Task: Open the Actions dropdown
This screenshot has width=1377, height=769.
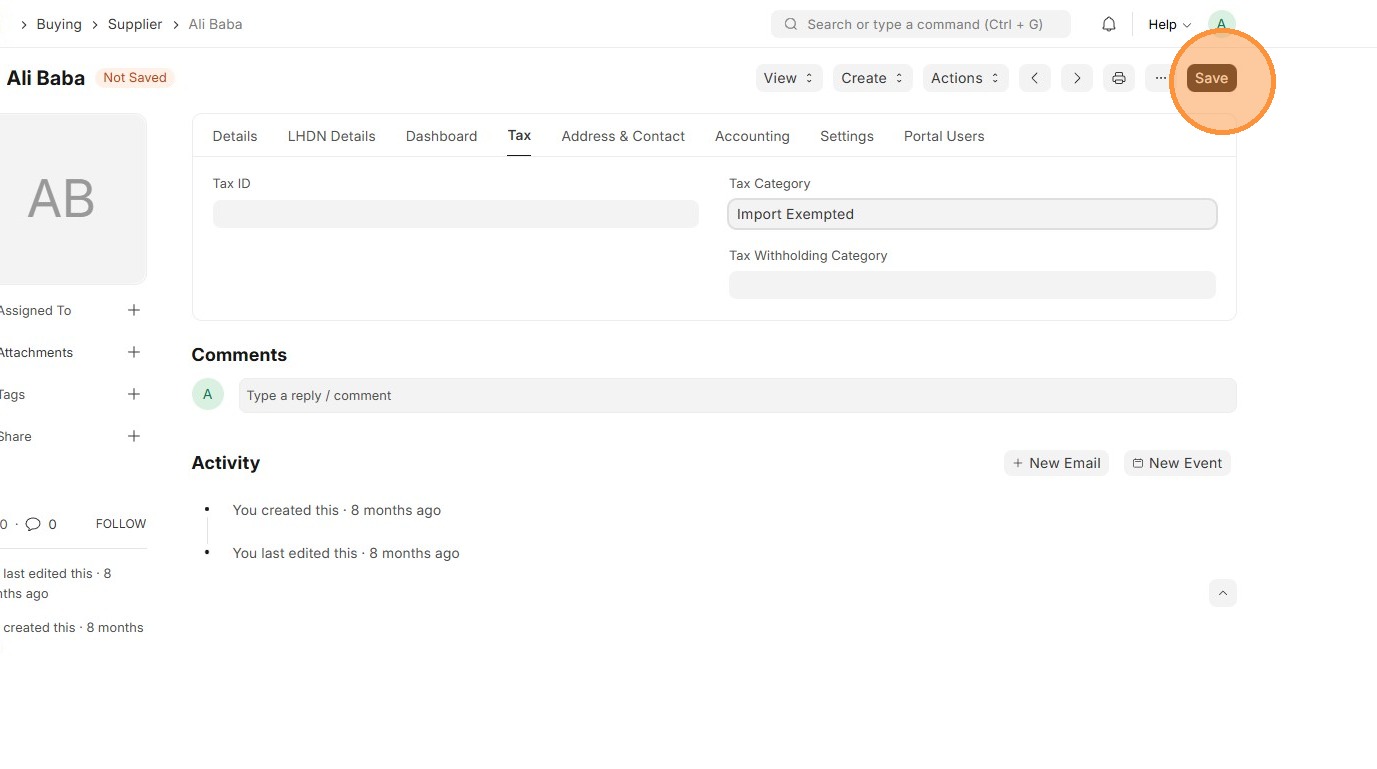Action: click(x=966, y=78)
